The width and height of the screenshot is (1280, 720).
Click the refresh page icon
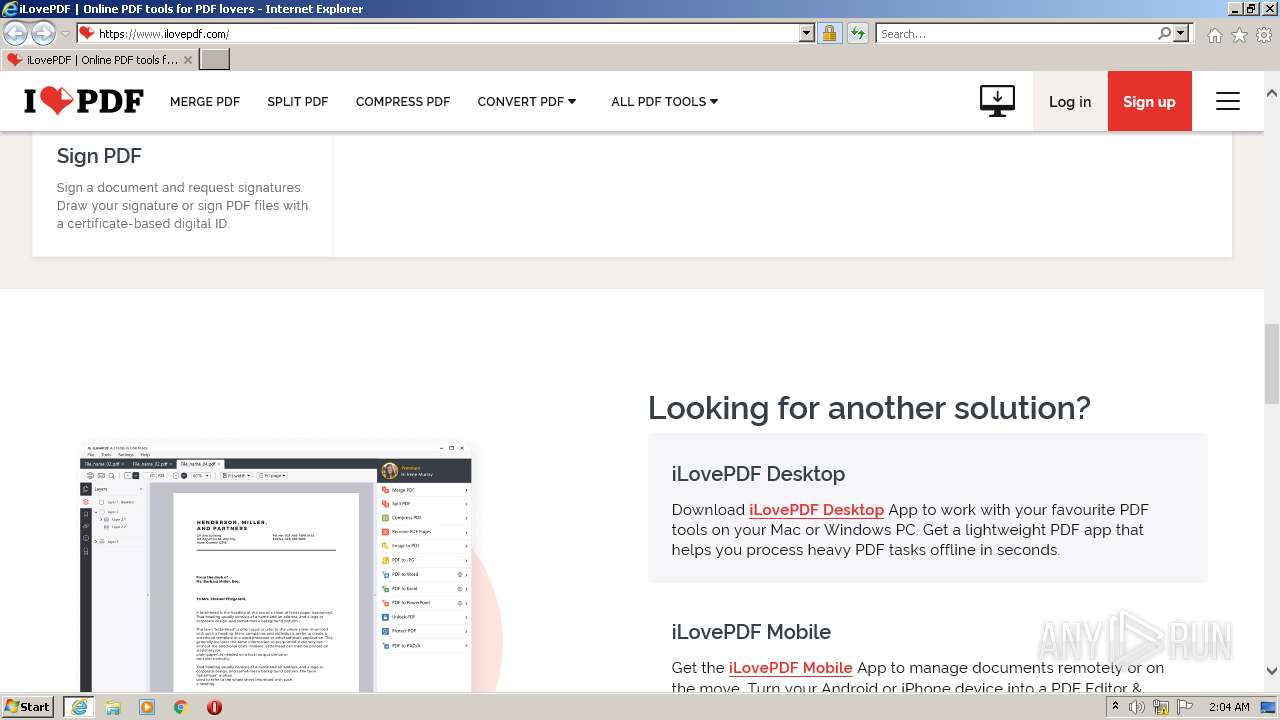click(857, 33)
